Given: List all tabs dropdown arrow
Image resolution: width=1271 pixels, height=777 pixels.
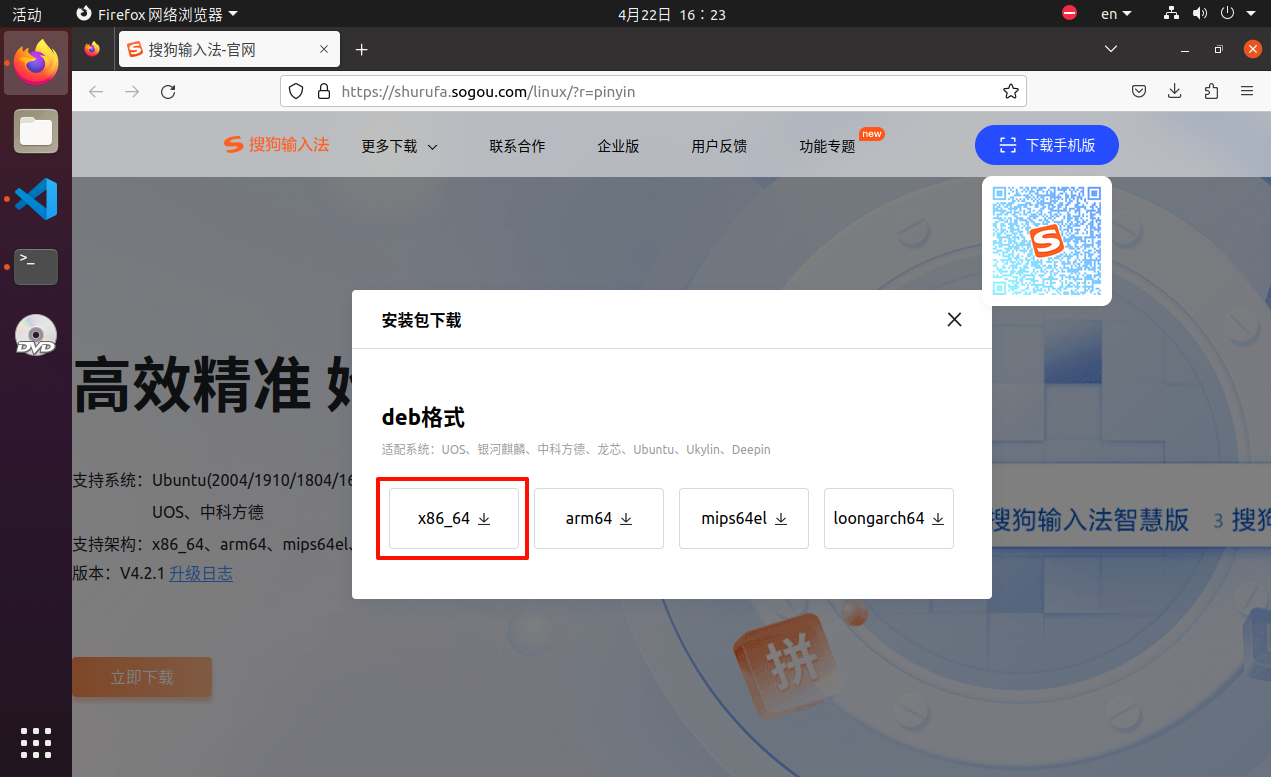Looking at the screenshot, I should click(x=1111, y=49).
